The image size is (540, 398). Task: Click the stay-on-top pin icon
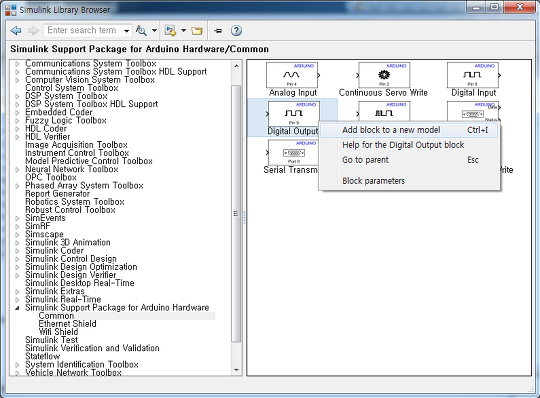click(x=218, y=31)
